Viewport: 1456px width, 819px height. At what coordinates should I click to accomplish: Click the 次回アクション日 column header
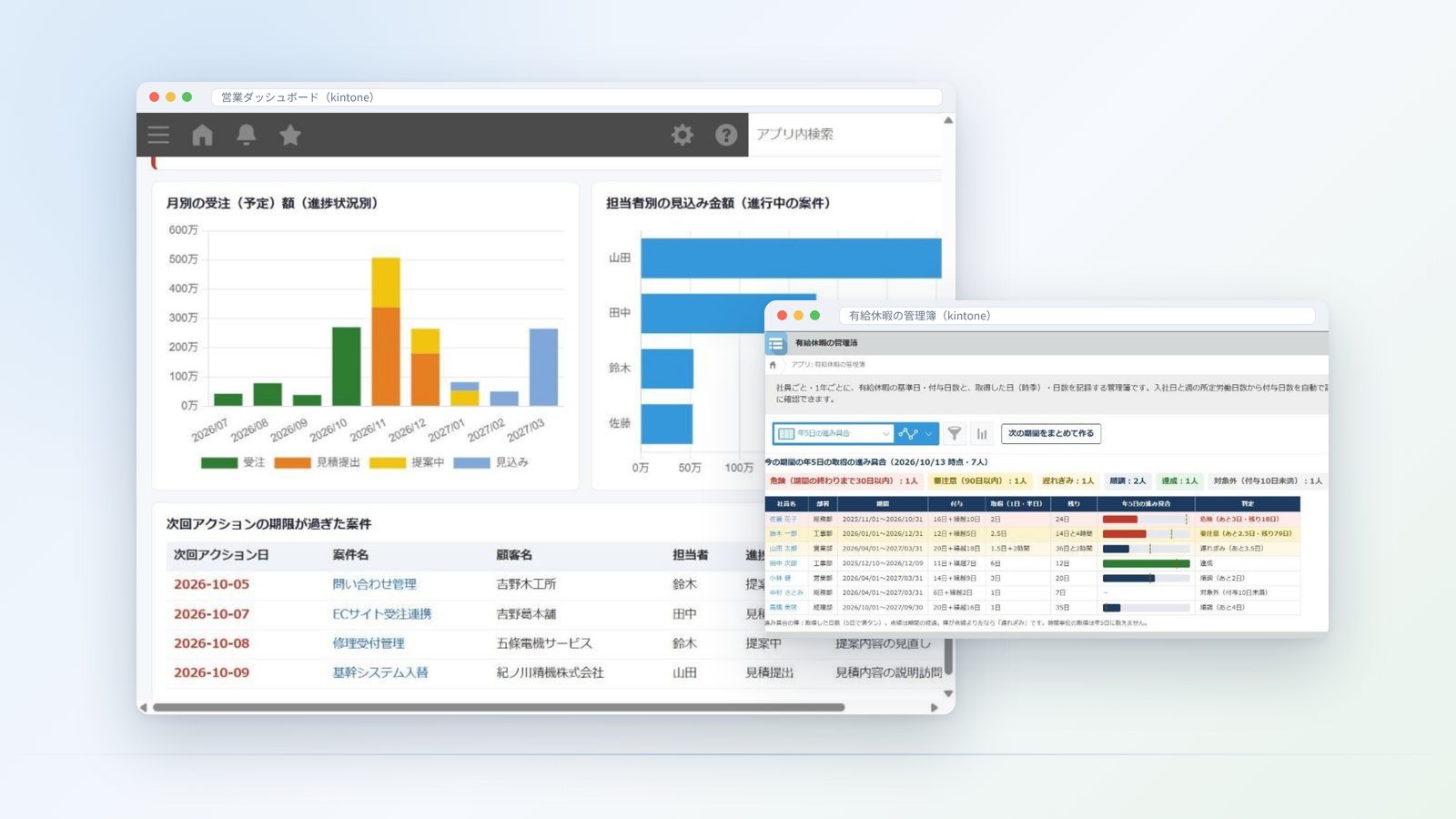click(221, 555)
